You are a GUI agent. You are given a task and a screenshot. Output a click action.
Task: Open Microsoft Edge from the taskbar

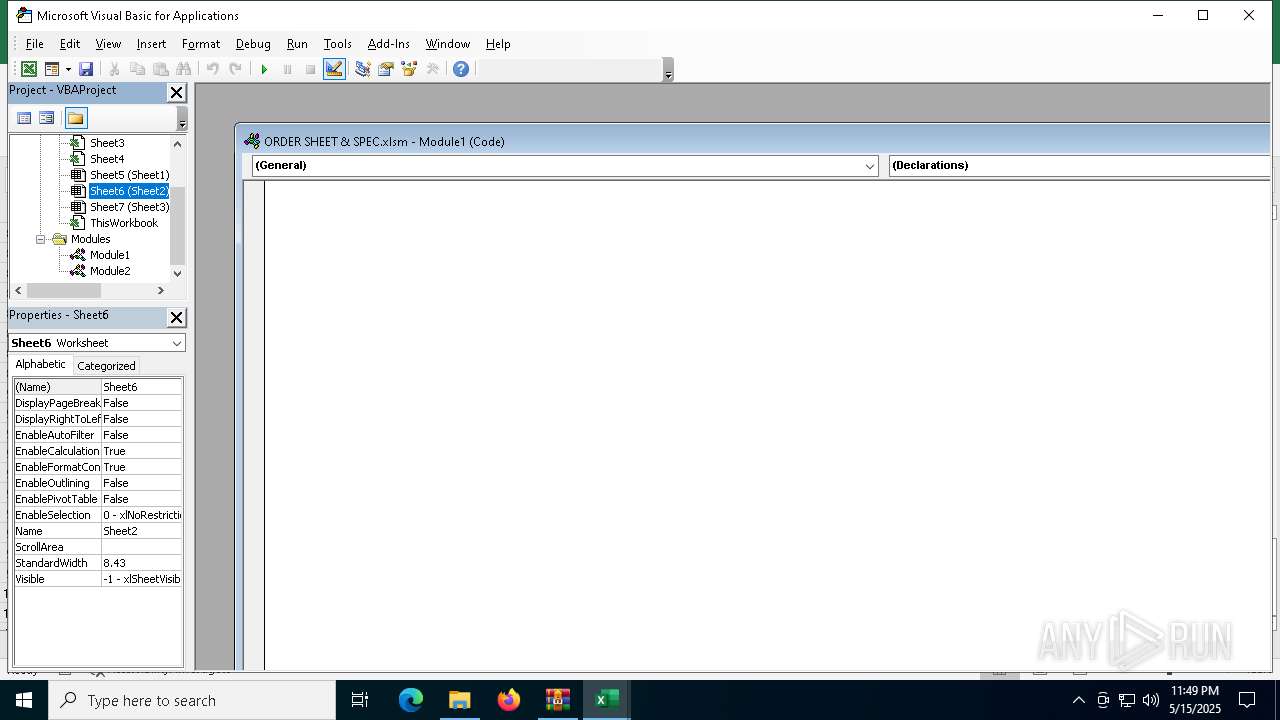pyautogui.click(x=411, y=700)
